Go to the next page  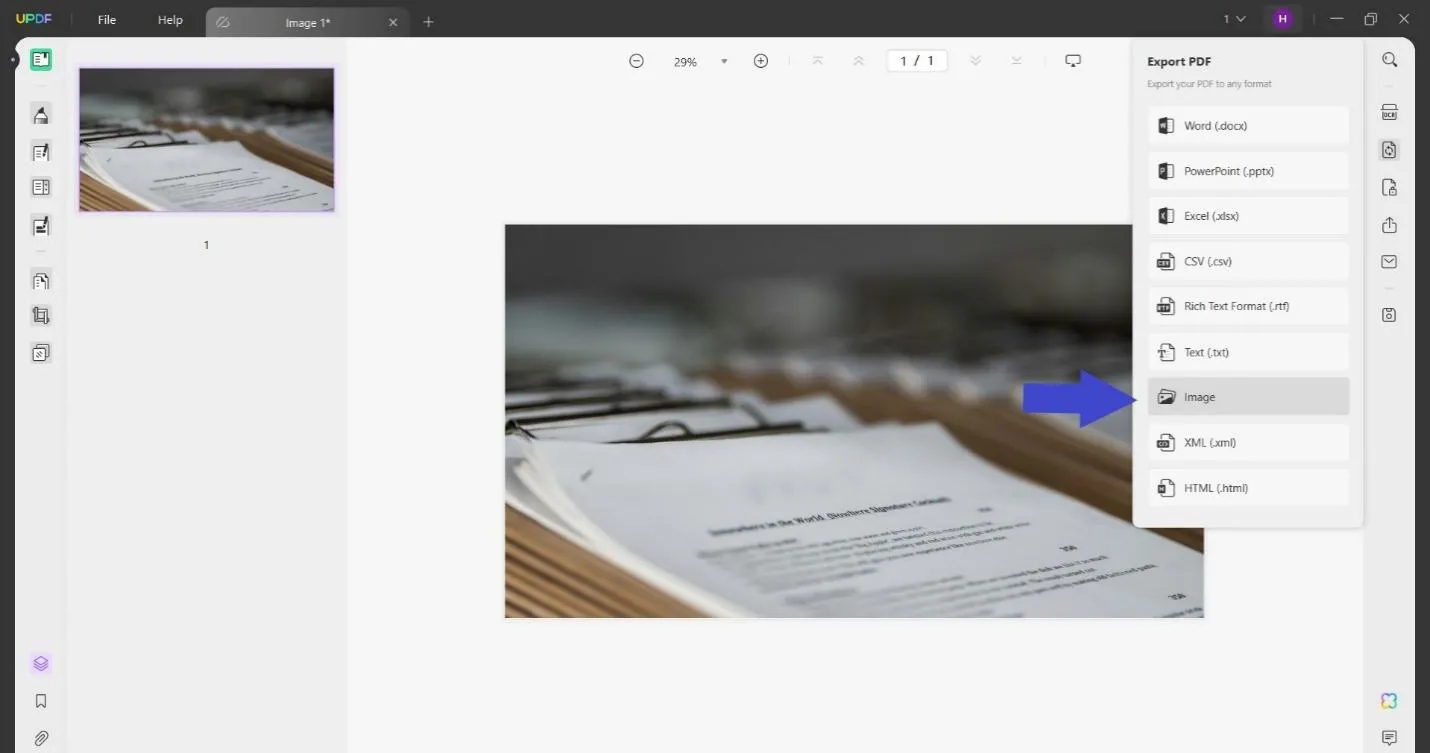975,61
